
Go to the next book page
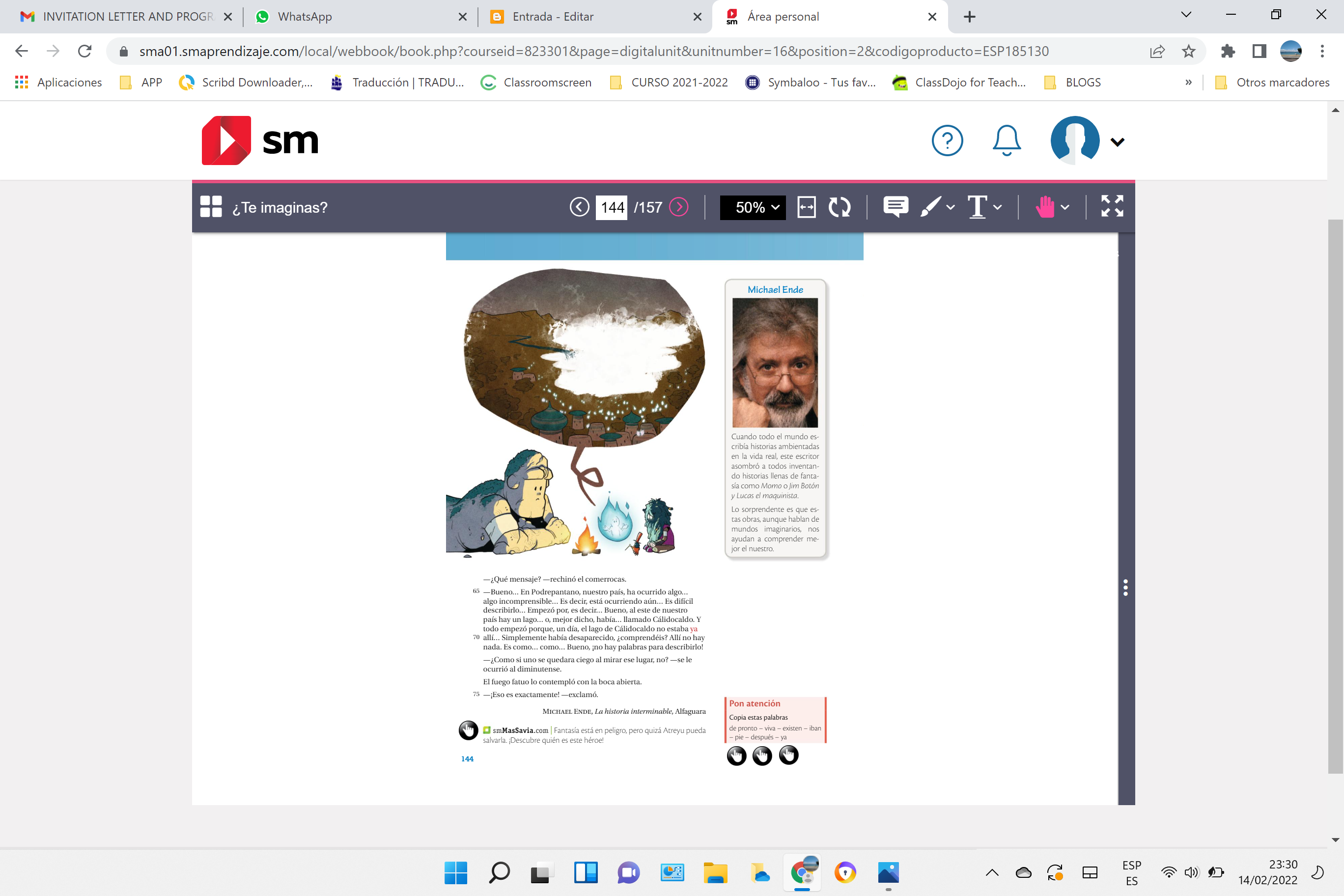coord(679,207)
